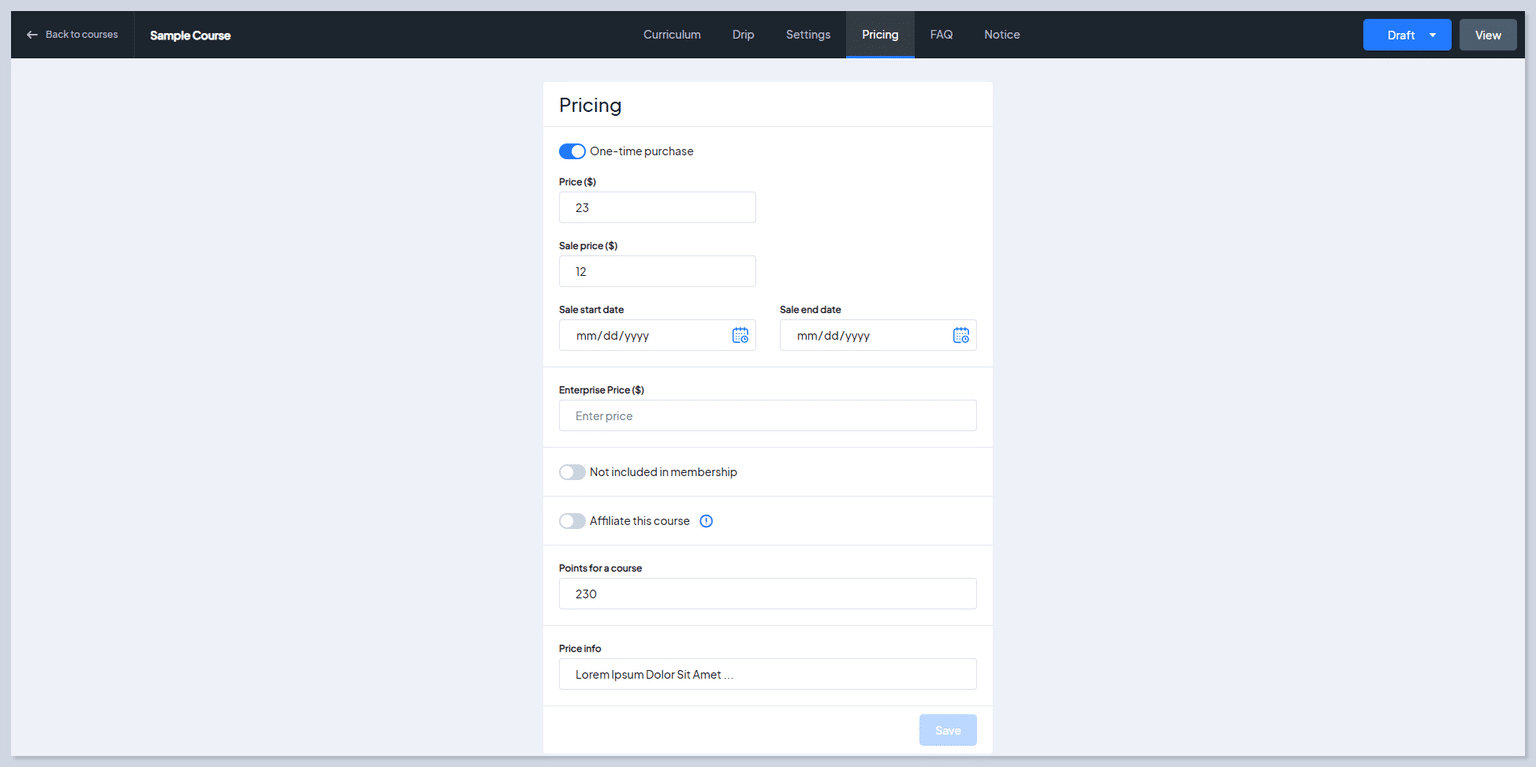Click the info icon next to Affiliate this course
This screenshot has width=1536, height=767.
706,520
